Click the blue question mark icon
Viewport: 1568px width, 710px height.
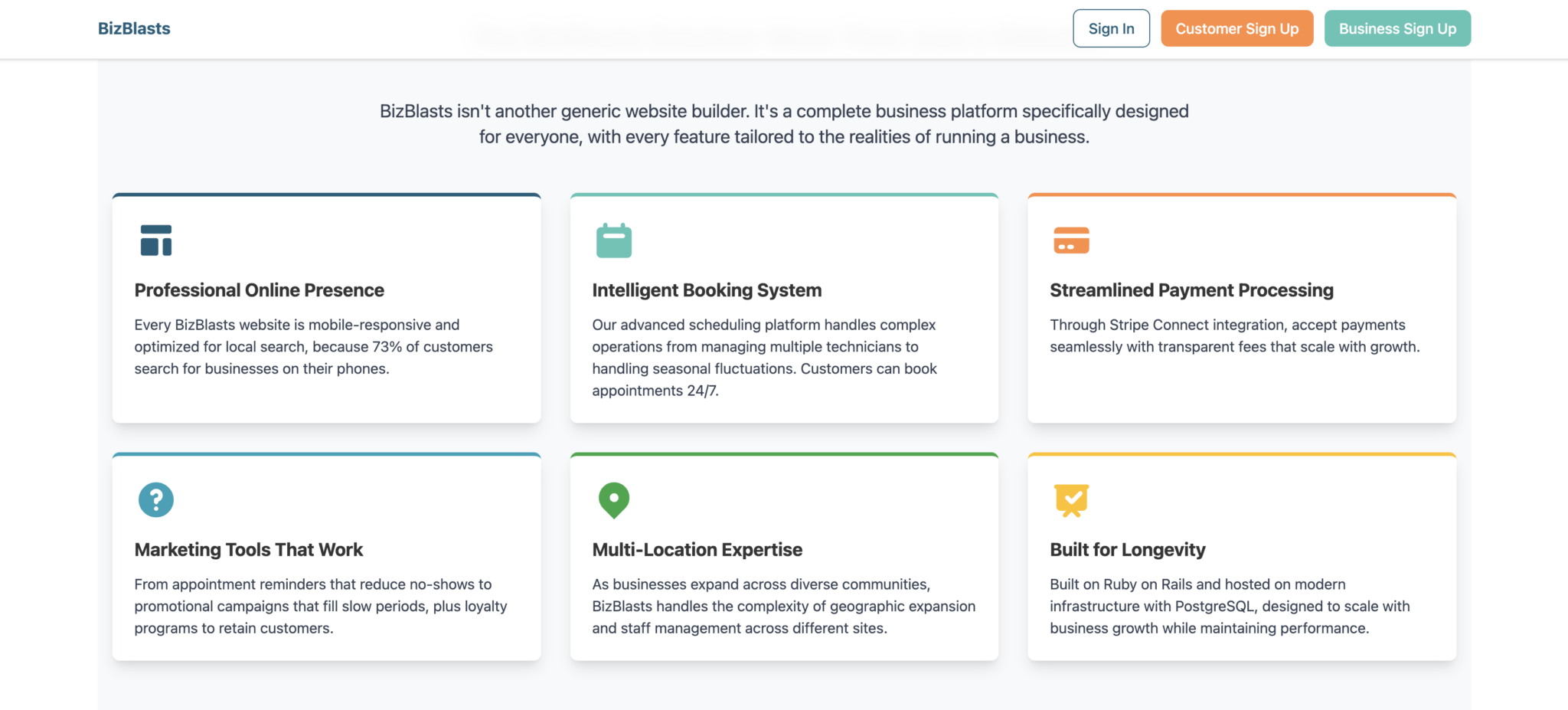[156, 500]
